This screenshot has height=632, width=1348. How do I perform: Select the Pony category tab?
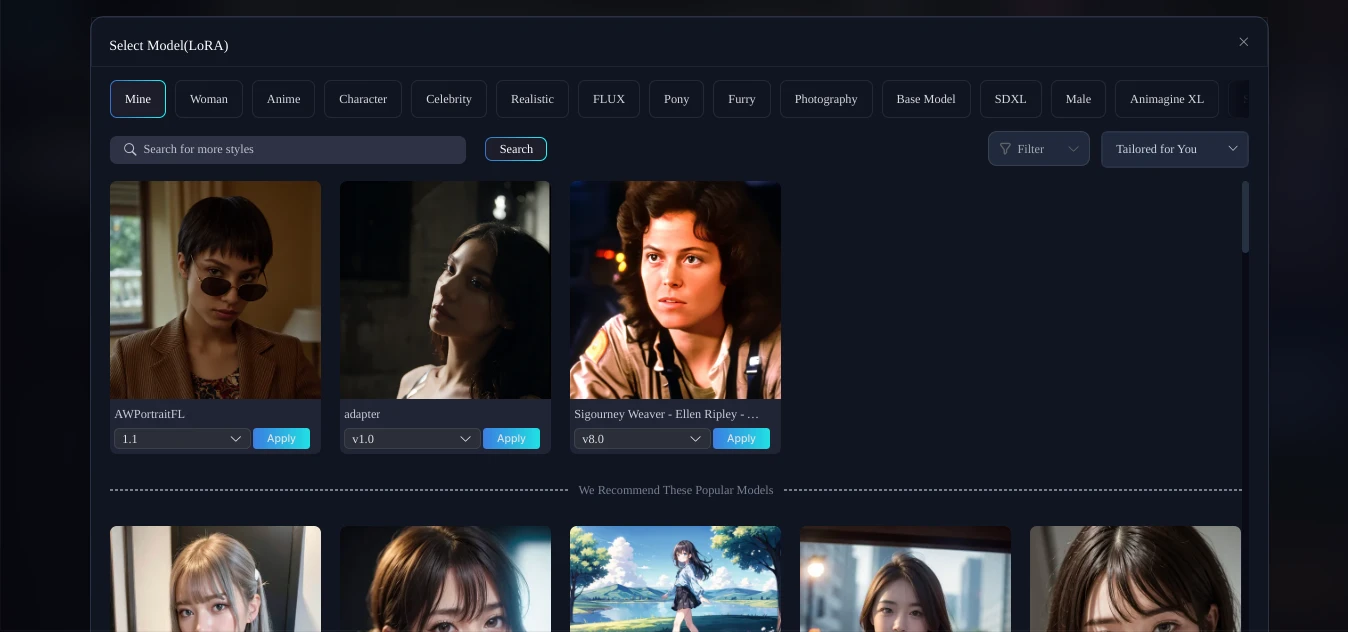pos(677,99)
